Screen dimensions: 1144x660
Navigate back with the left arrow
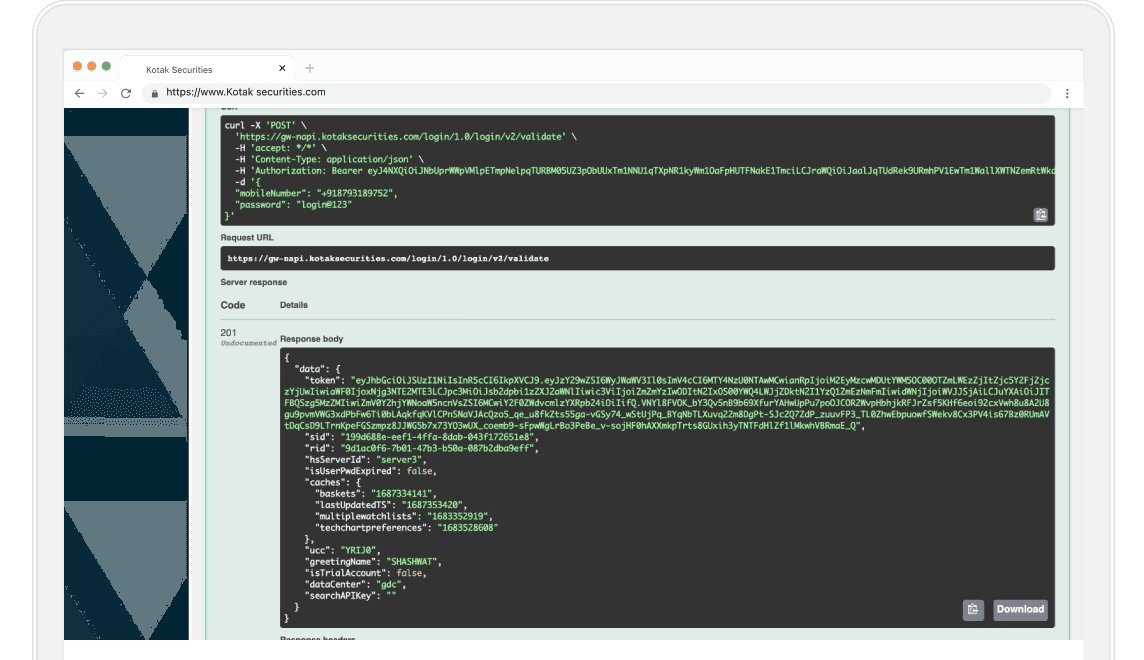79,91
